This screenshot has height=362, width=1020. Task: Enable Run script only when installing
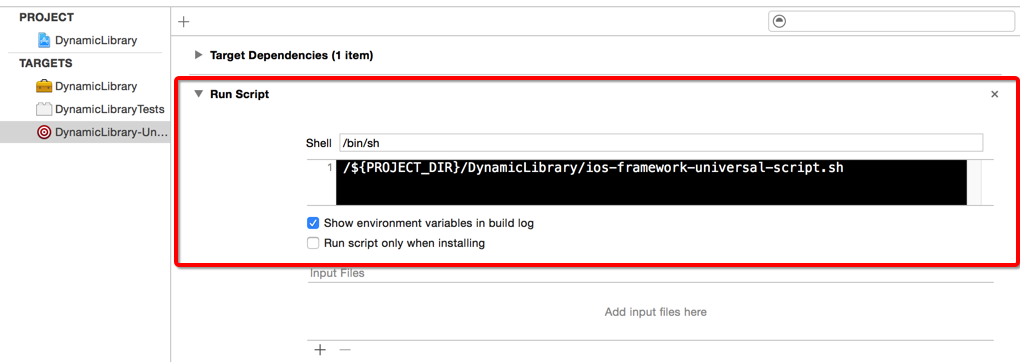click(314, 244)
